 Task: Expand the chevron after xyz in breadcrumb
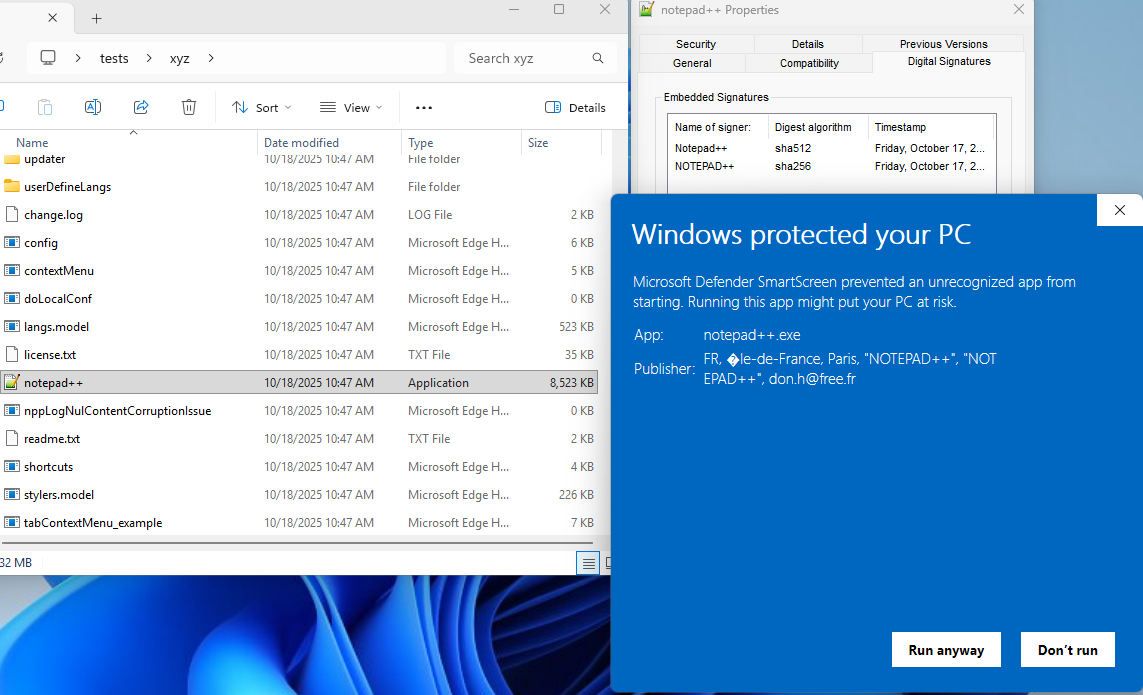coord(211,58)
